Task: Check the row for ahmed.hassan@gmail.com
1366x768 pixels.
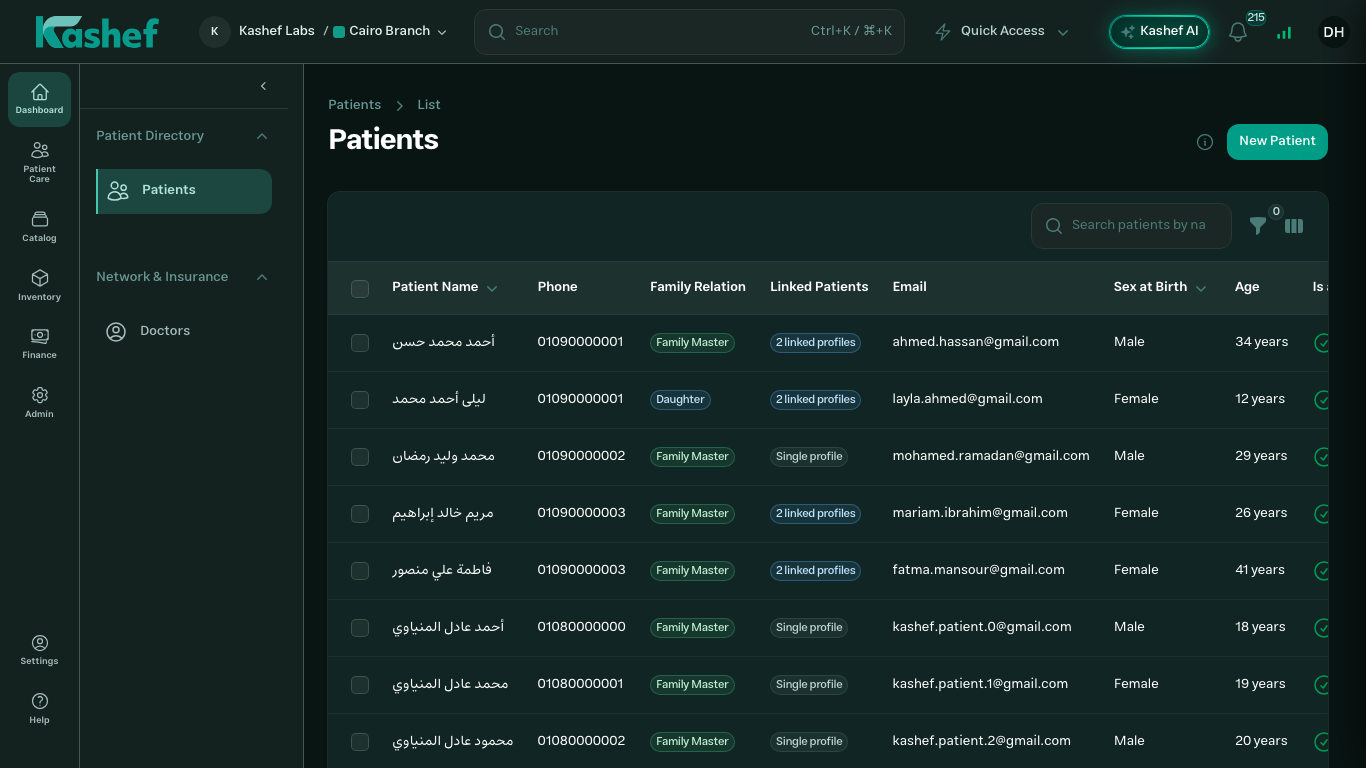Action: (360, 343)
